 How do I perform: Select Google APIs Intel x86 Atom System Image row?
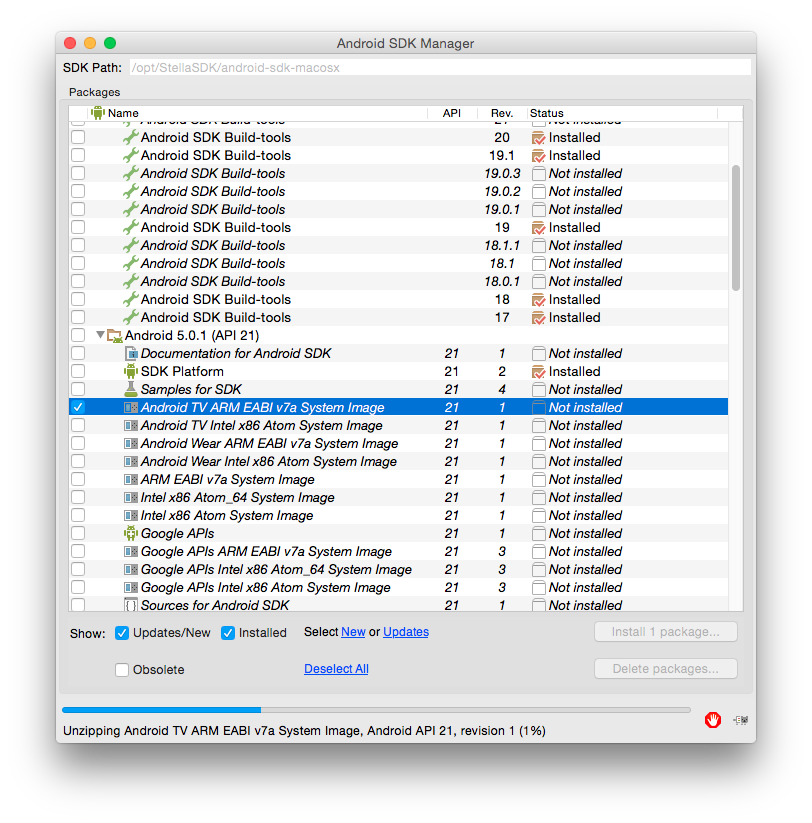398,587
